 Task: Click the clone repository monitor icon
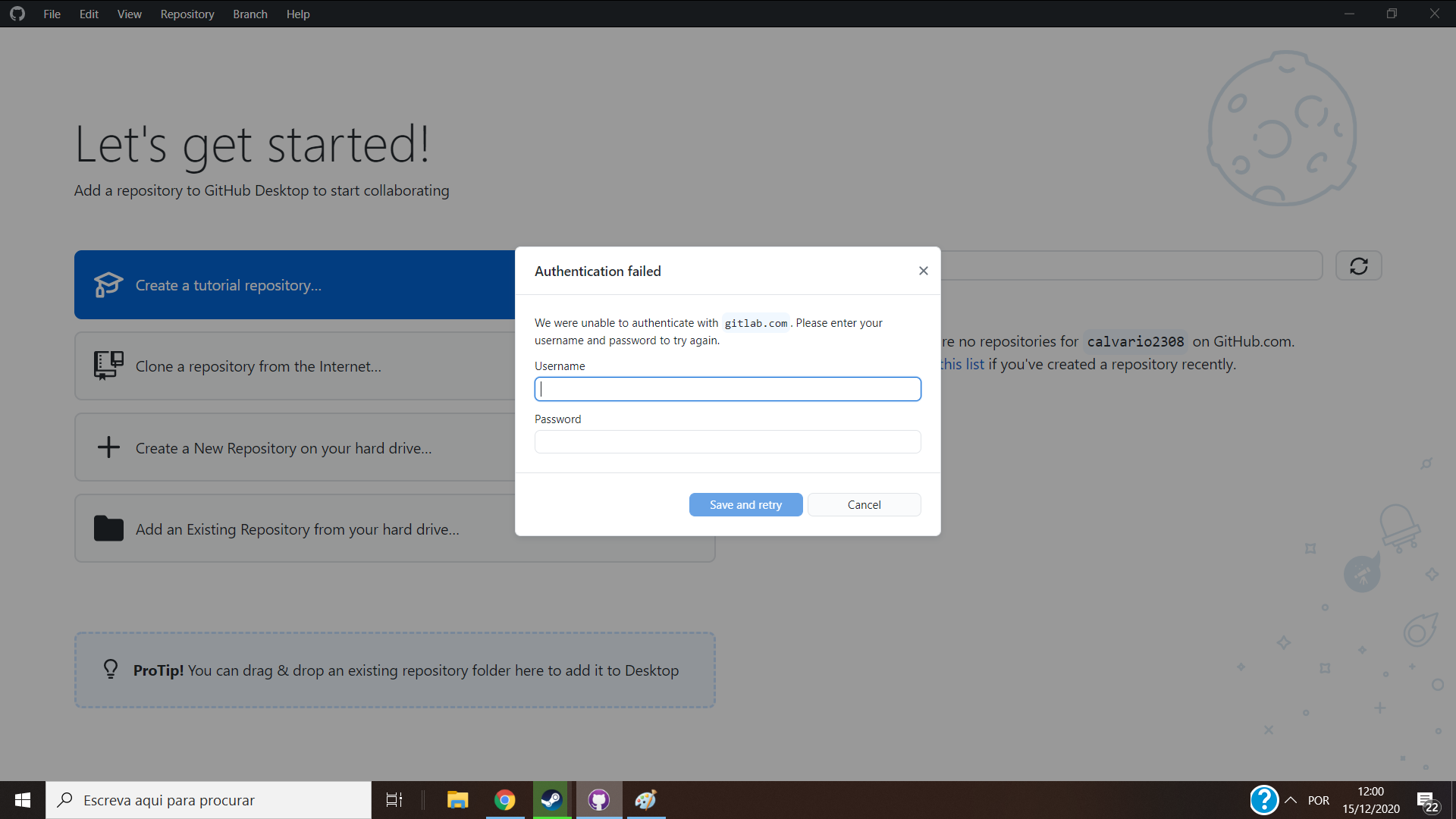(x=108, y=365)
